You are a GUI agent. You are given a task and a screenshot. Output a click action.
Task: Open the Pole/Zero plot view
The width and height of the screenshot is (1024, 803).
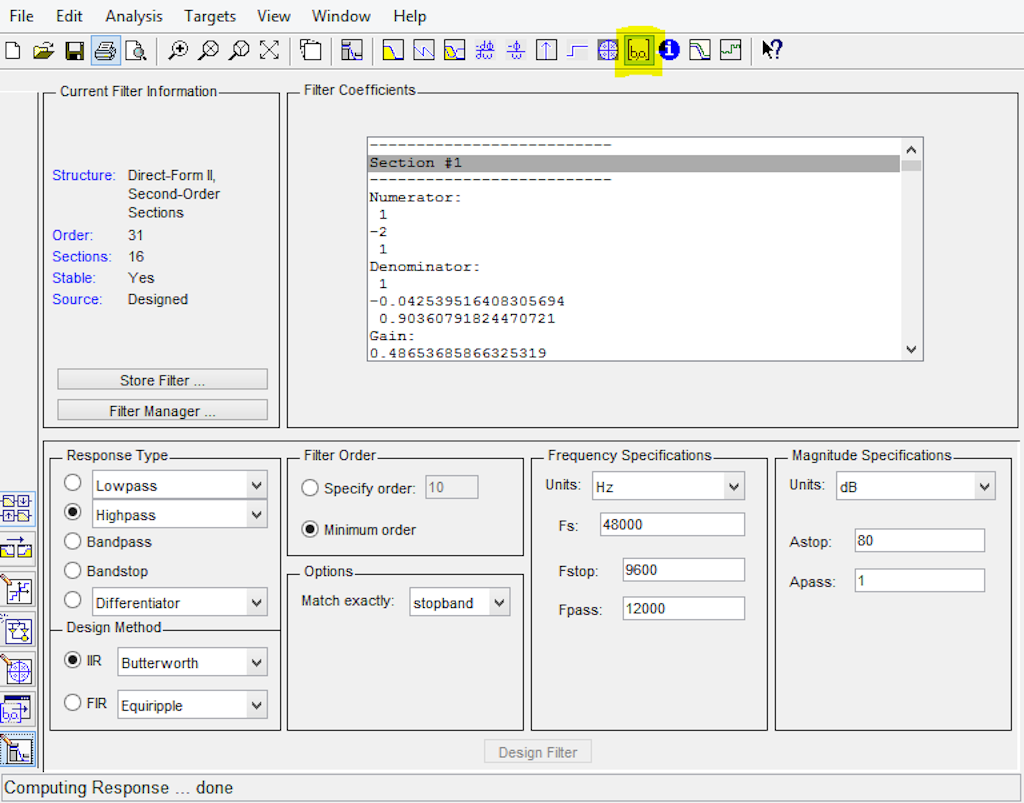pos(607,50)
